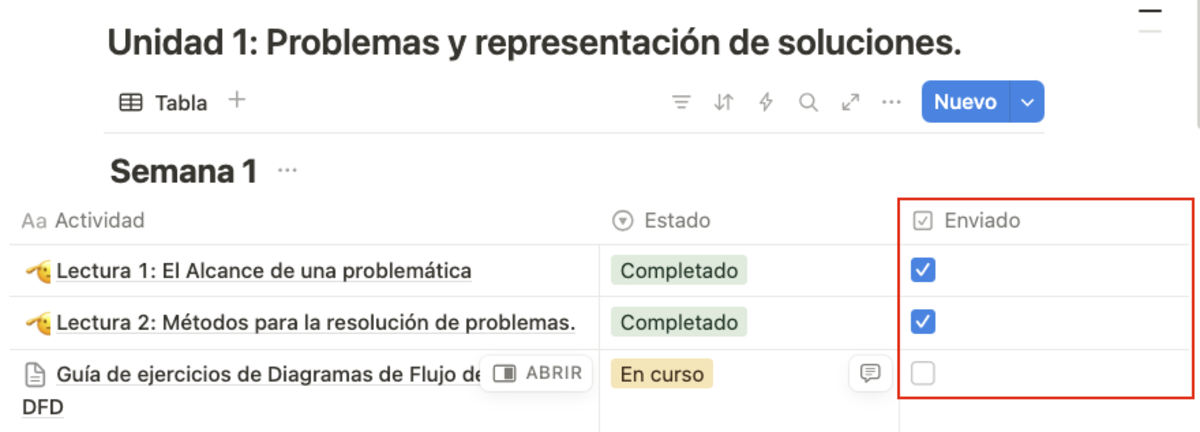Viewport: 1200px width, 432px height.
Task: Open database in full page icon
Action: 850,102
